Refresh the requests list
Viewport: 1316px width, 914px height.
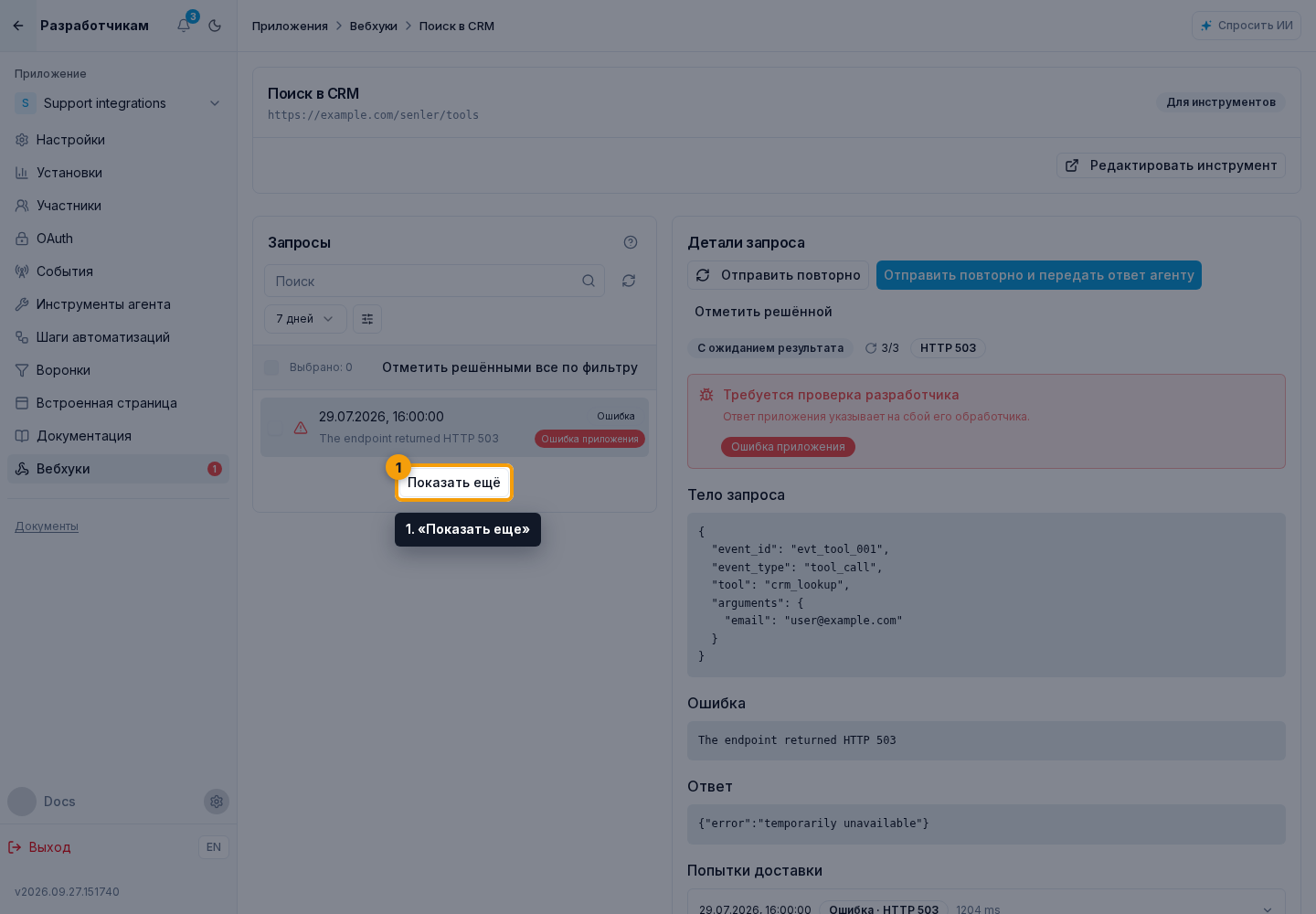point(629,281)
